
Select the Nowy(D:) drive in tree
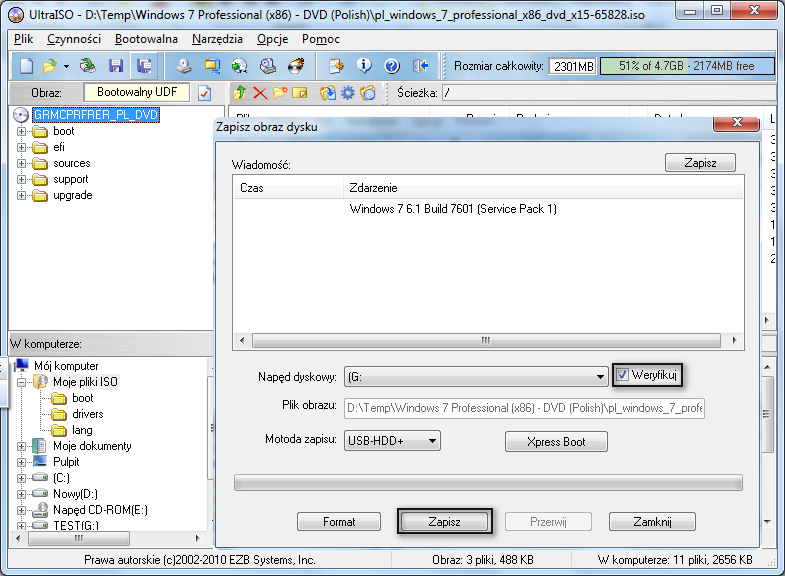75,494
